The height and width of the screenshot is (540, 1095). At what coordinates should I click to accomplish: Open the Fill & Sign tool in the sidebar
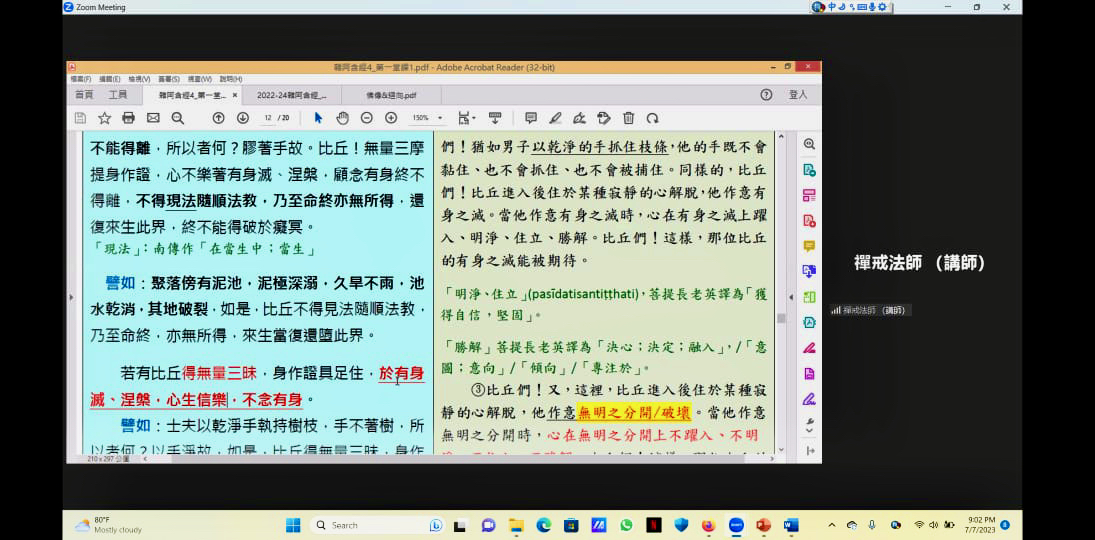coord(809,347)
